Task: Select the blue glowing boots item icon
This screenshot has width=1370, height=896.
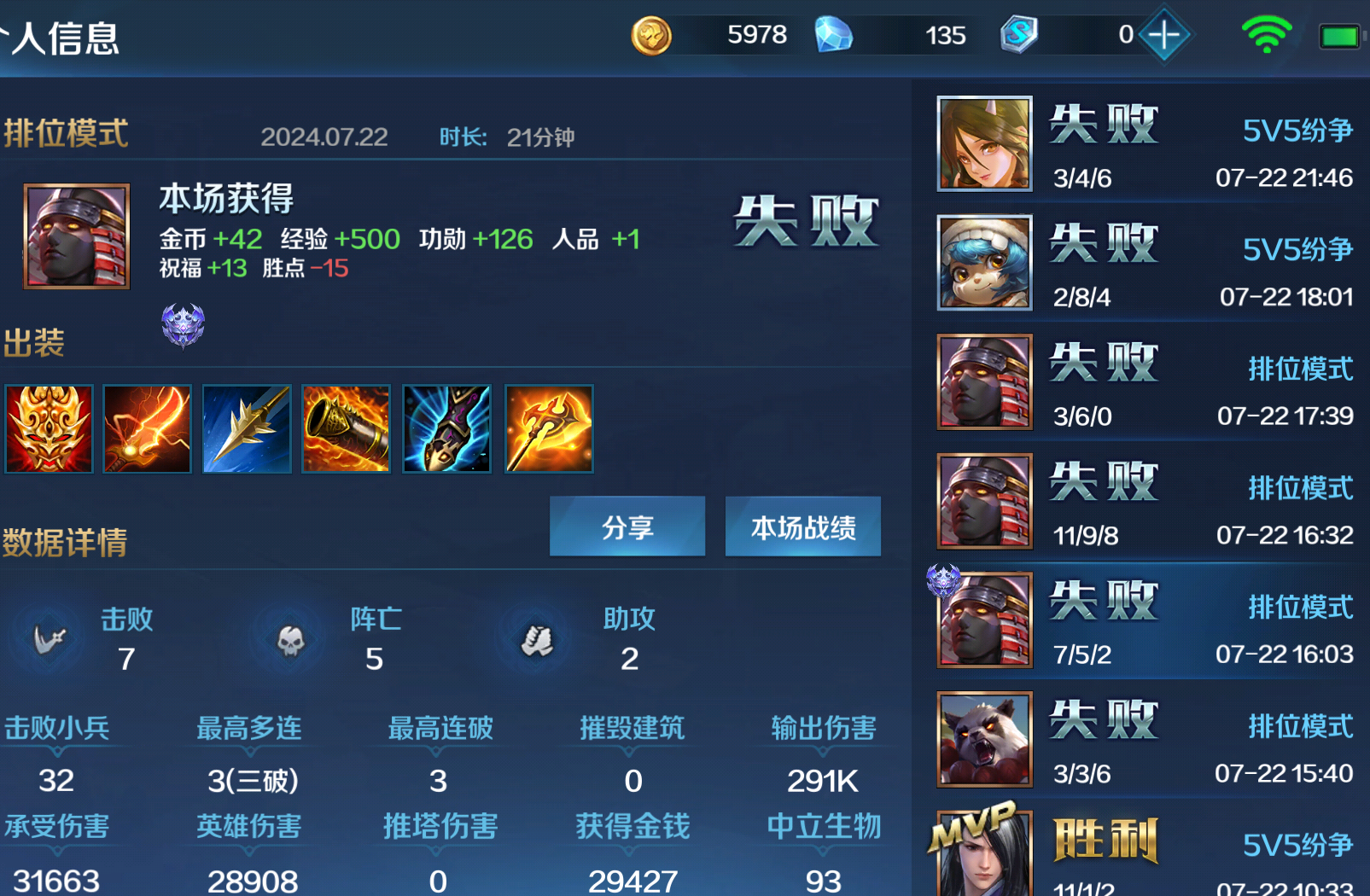Action: coord(446,428)
